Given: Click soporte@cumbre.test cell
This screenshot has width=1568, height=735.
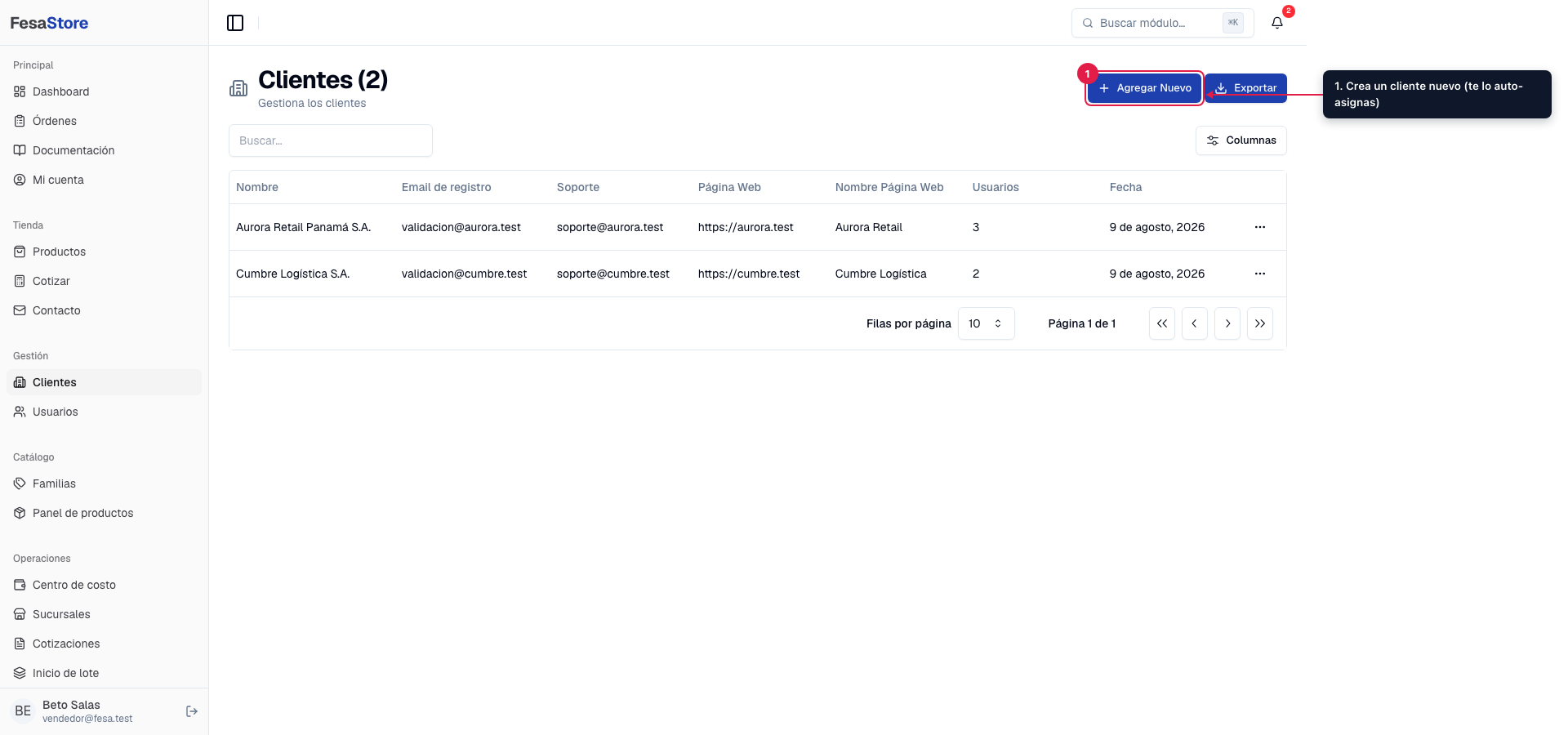Looking at the screenshot, I should 613,274.
